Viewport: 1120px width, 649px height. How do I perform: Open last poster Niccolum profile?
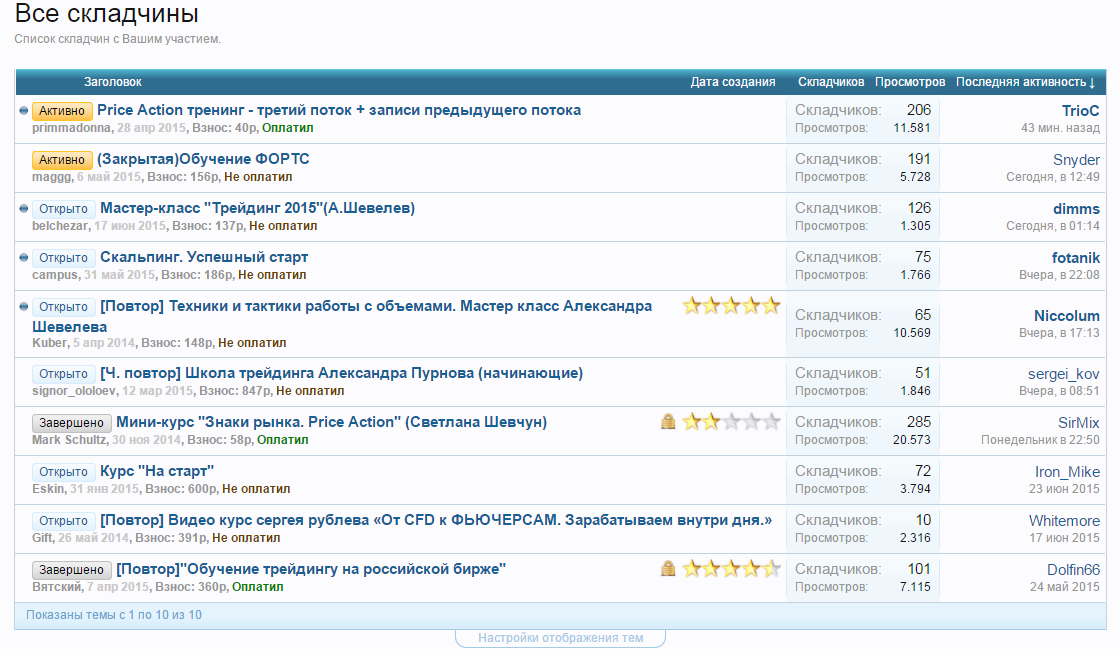pyautogui.click(x=1066, y=316)
